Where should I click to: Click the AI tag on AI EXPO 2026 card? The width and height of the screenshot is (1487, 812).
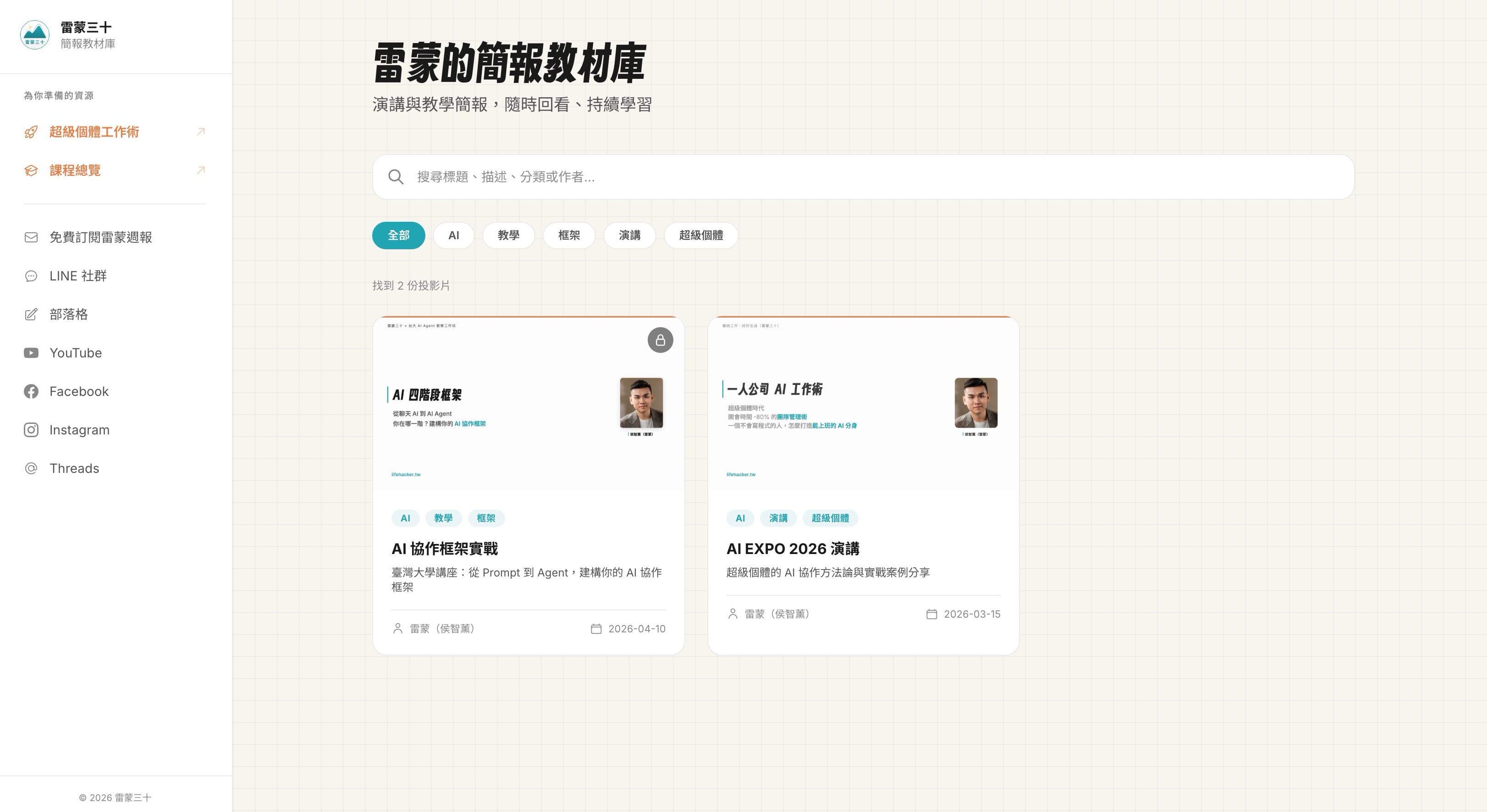click(739, 518)
